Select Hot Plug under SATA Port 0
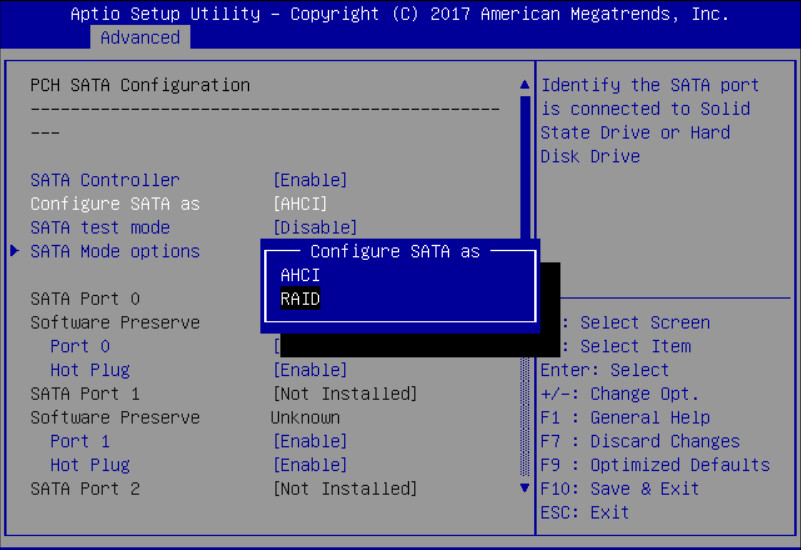Screen dimensions: 801x550 coord(90,370)
